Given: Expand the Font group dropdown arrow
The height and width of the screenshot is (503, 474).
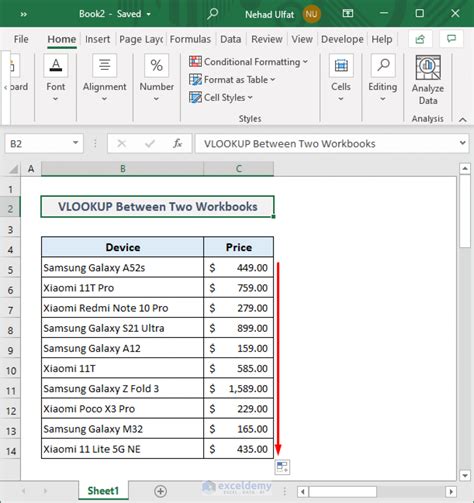Looking at the screenshot, I should tap(56, 99).
